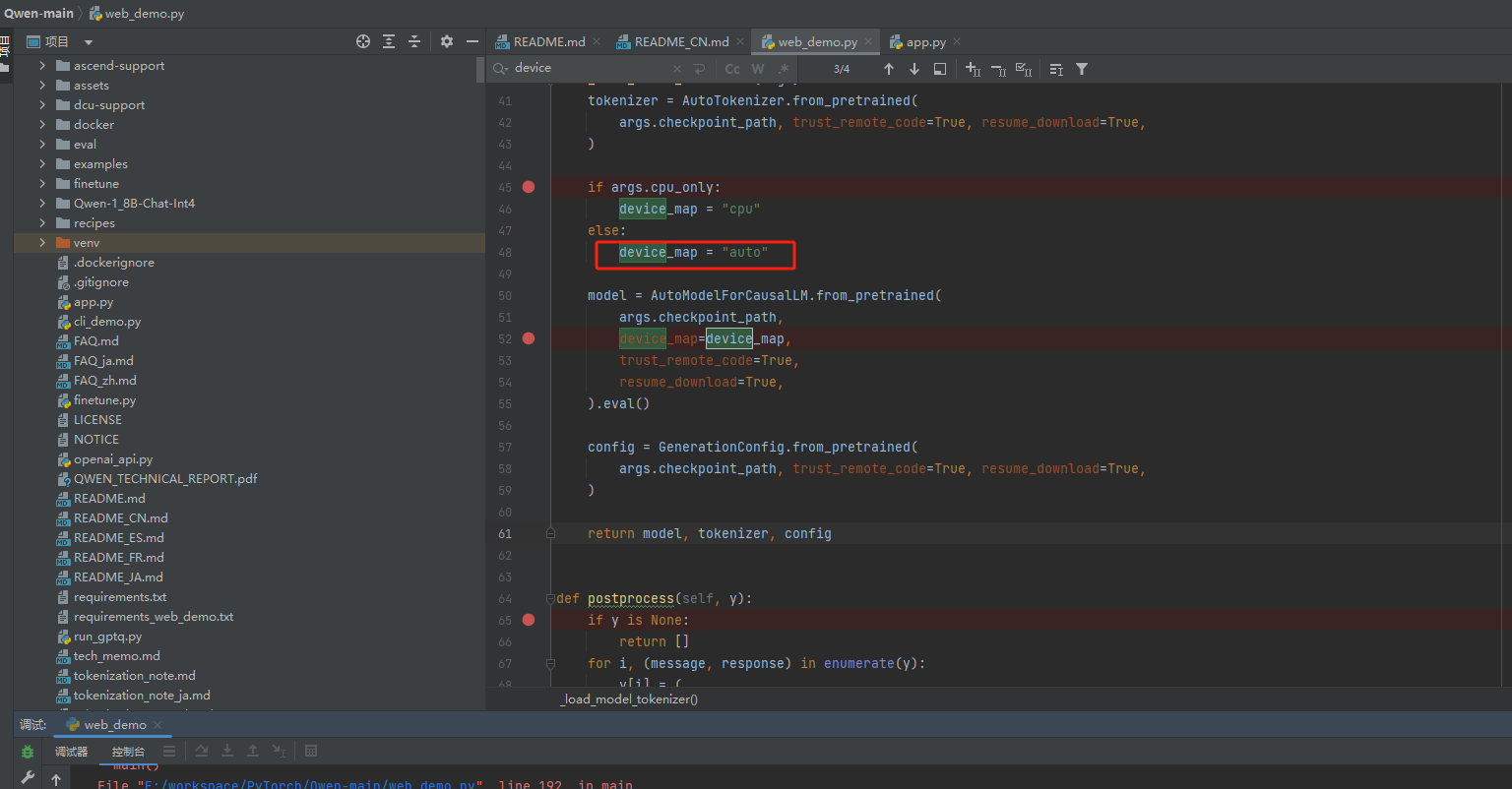Click the wrench settings icon in debug panel
Screen dimensions: 1512x789
[28, 778]
